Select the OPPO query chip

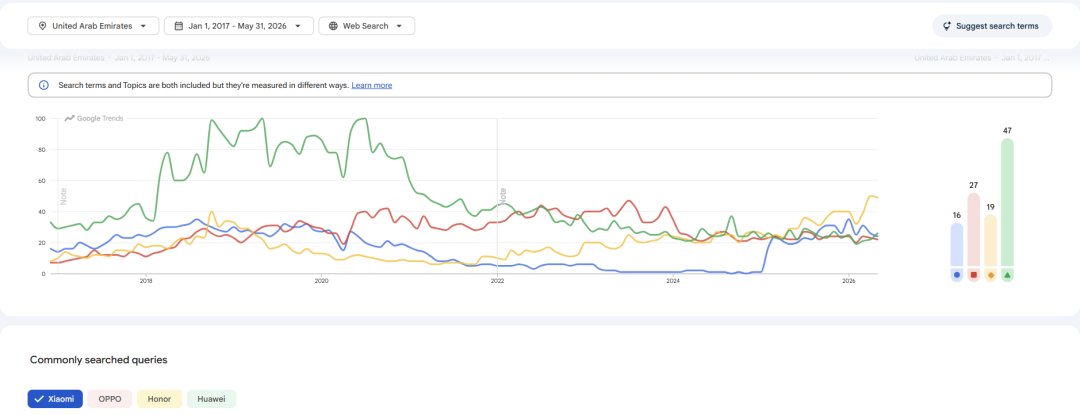point(110,399)
